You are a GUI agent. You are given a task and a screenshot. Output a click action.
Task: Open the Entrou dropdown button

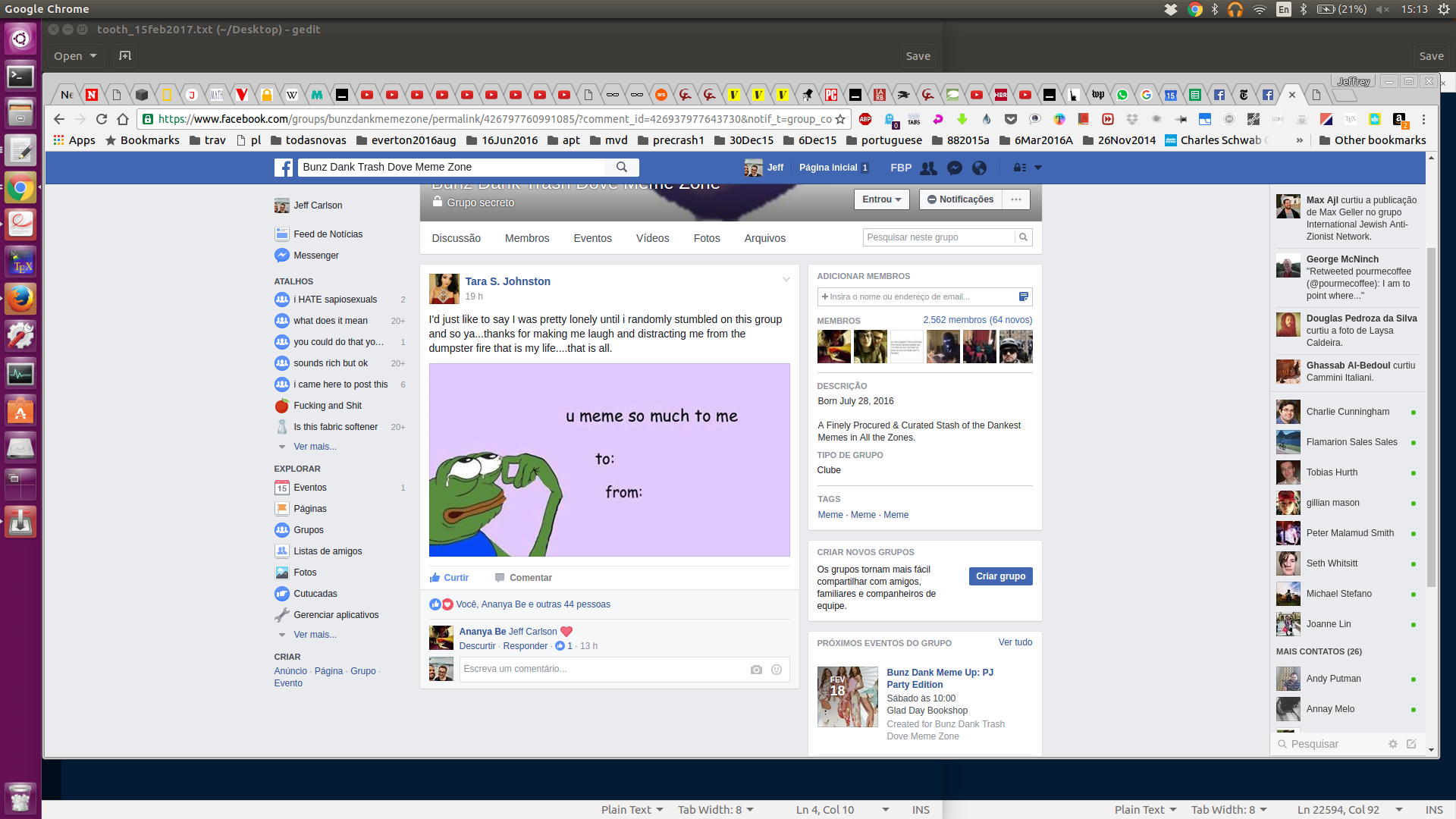click(x=882, y=199)
